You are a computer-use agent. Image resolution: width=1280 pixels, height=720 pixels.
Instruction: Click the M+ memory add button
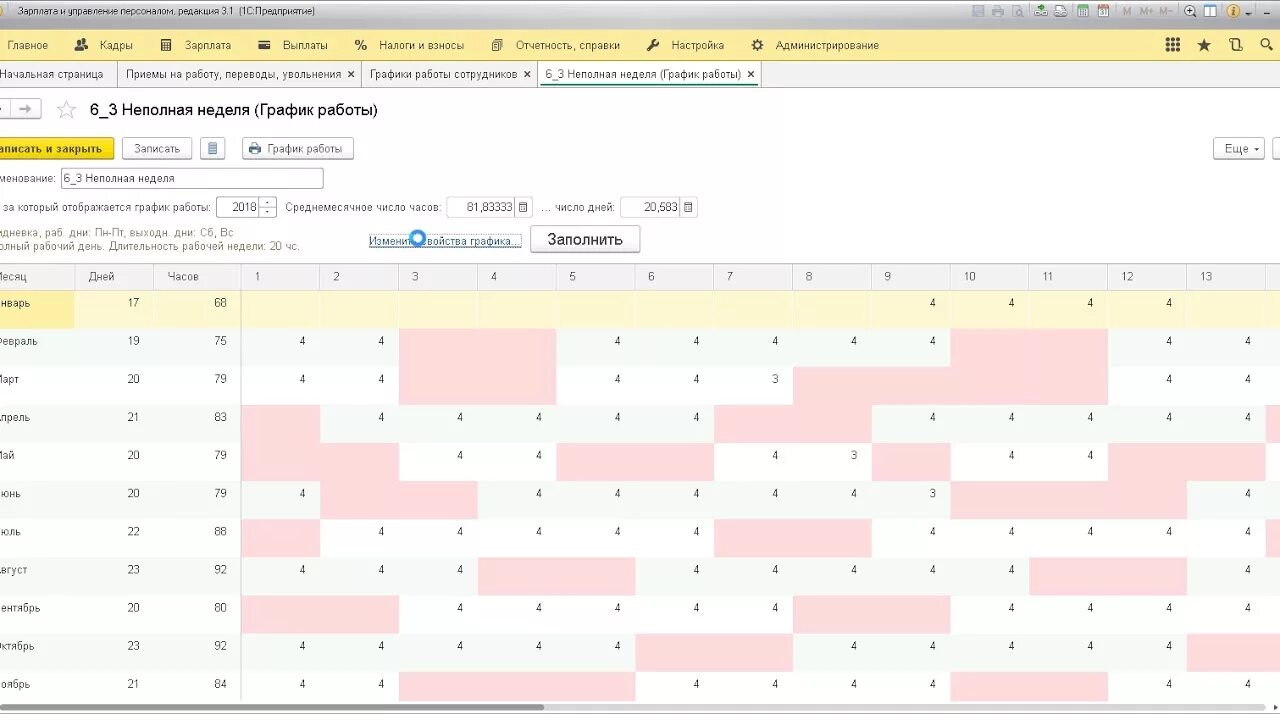click(1147, 11)
